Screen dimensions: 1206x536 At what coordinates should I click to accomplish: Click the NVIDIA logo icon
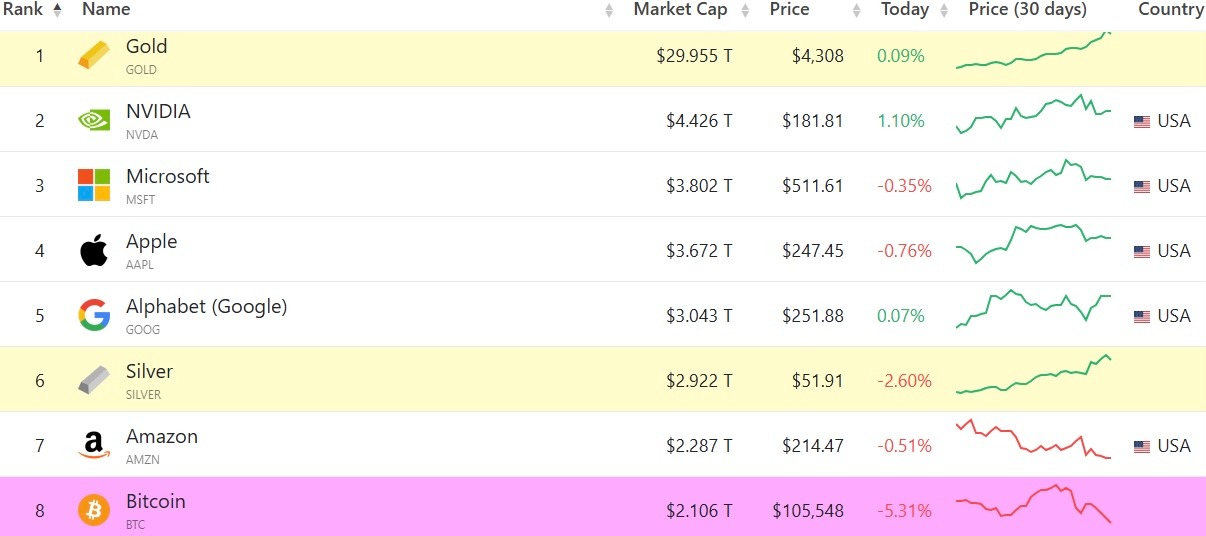[x=94, y=121]
